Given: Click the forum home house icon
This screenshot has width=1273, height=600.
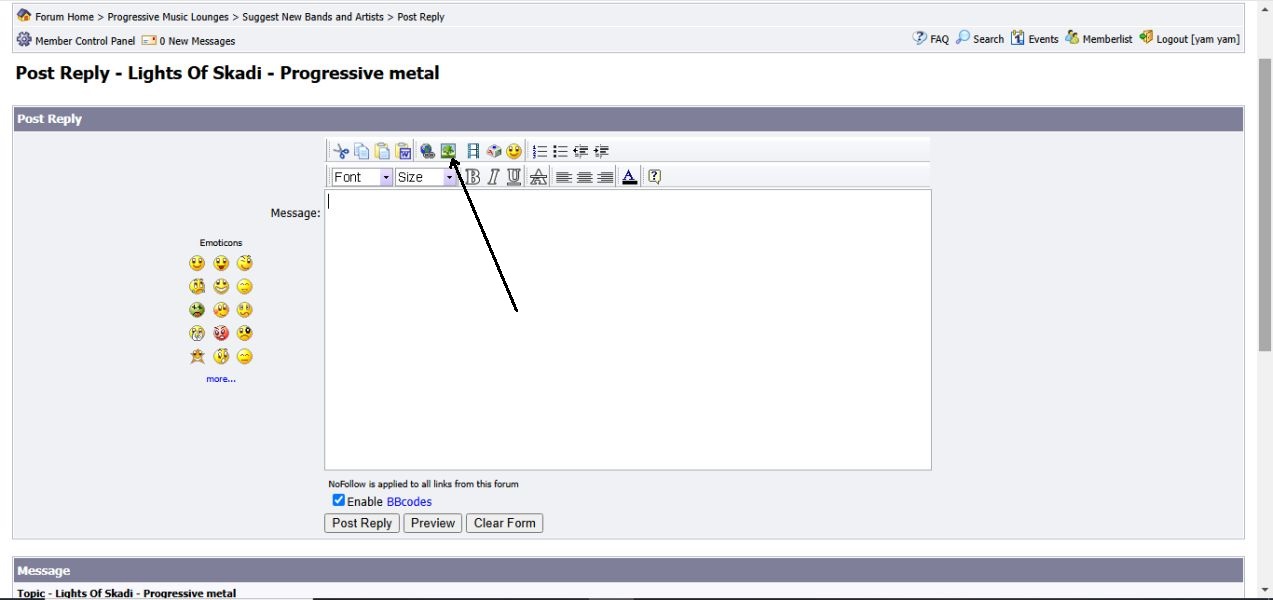Looking at the screenshot, I should pos(24,16).
